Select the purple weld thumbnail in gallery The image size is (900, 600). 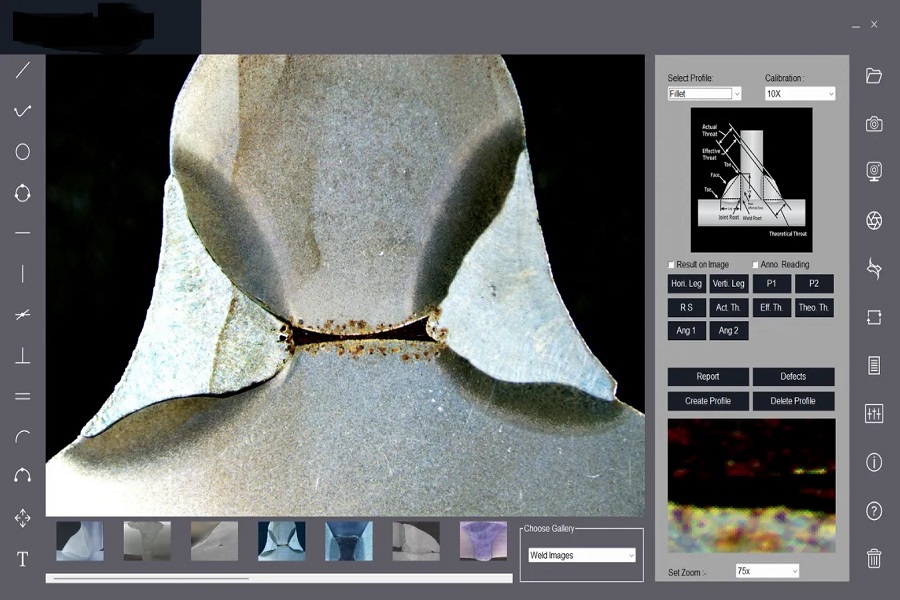tap(483, 541)
